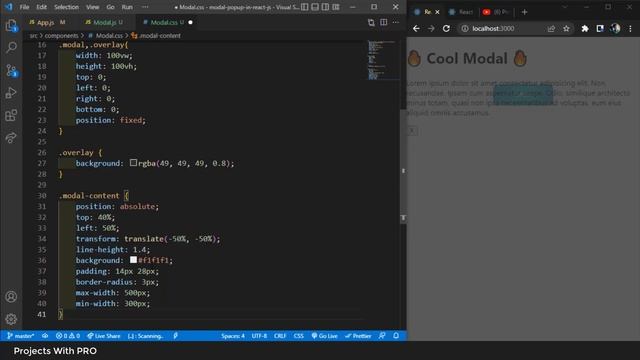Reload the localhost page
The width and height of the screenshot is (640, 360).
tap(446, 29)
